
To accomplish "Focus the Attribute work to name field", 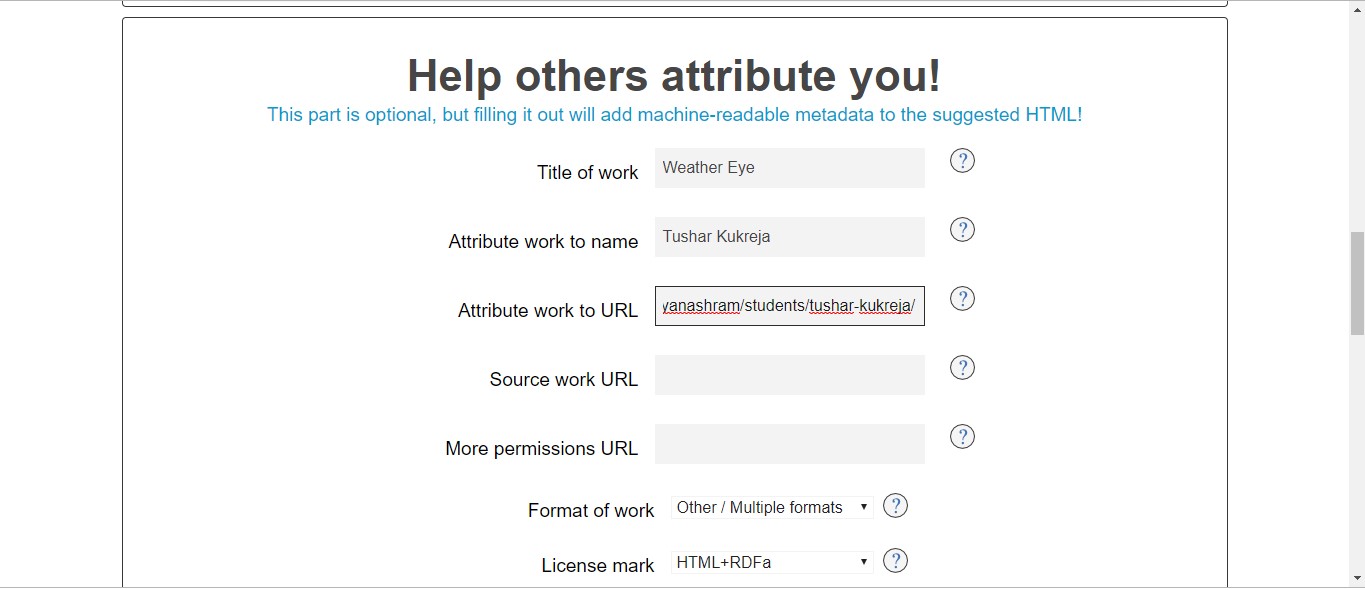I will 789,237.
